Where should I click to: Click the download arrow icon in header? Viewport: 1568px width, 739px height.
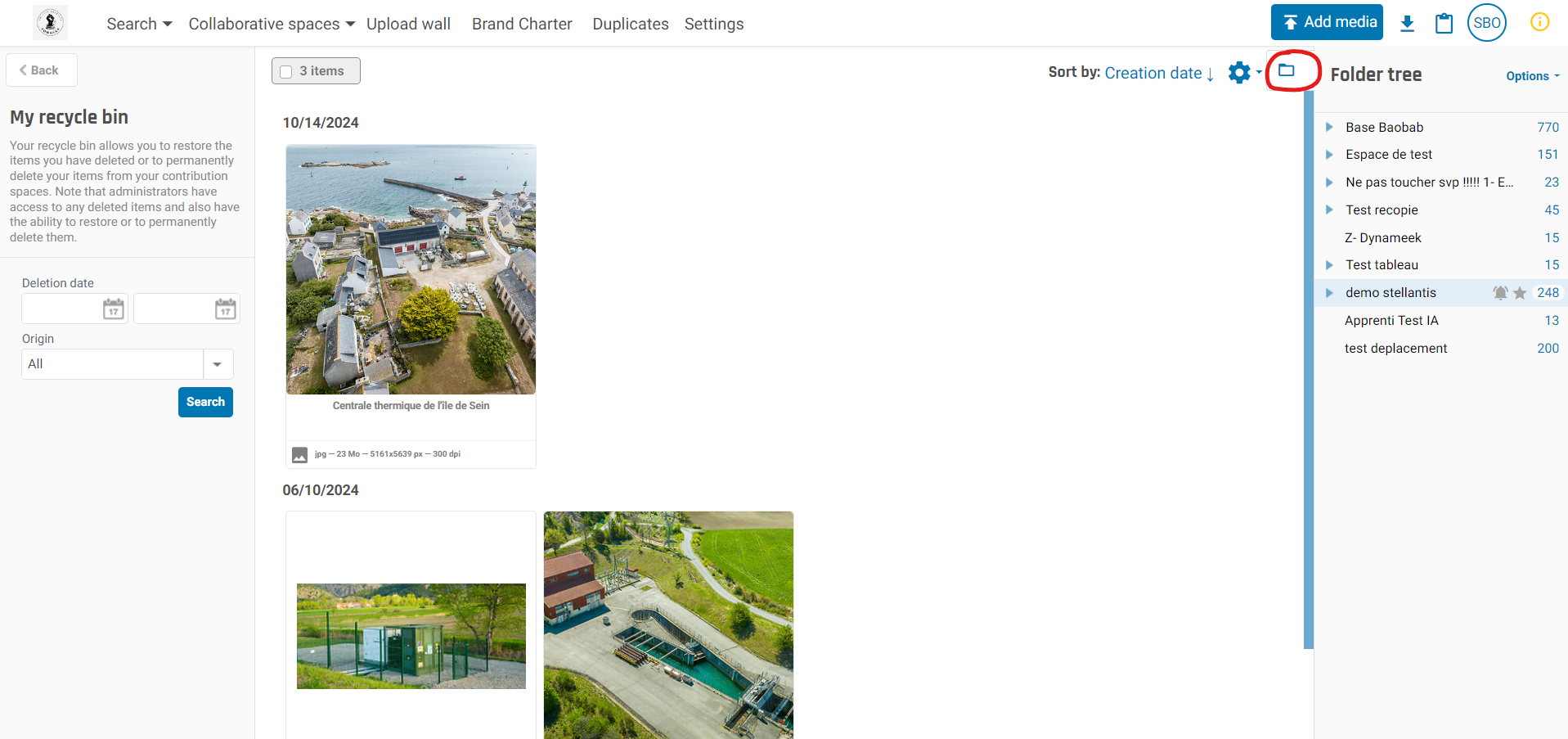click(x=1407, y=23)
